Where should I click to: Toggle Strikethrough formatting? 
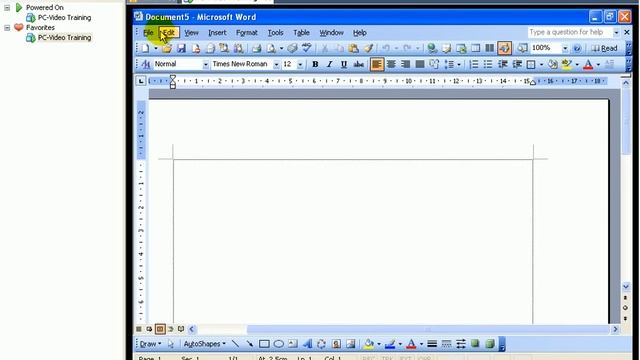pyautogui.click(x=358, y=64)
